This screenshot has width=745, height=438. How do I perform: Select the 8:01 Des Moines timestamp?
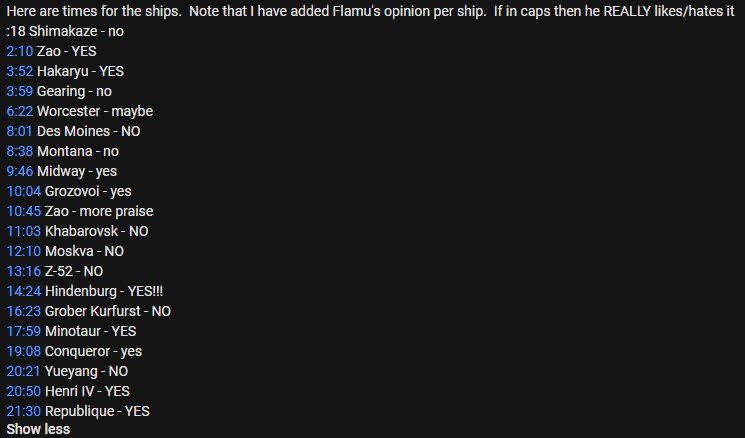19,131
